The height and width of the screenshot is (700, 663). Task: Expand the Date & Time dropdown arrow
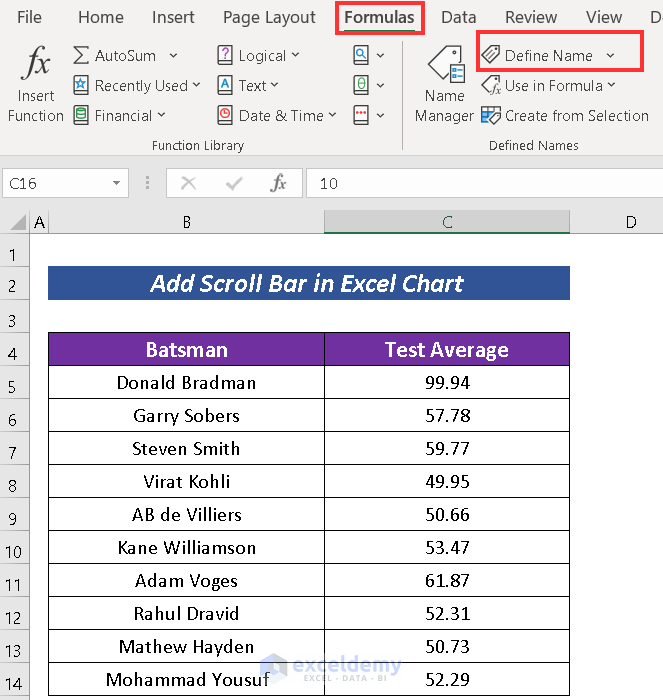pos(332,115)
